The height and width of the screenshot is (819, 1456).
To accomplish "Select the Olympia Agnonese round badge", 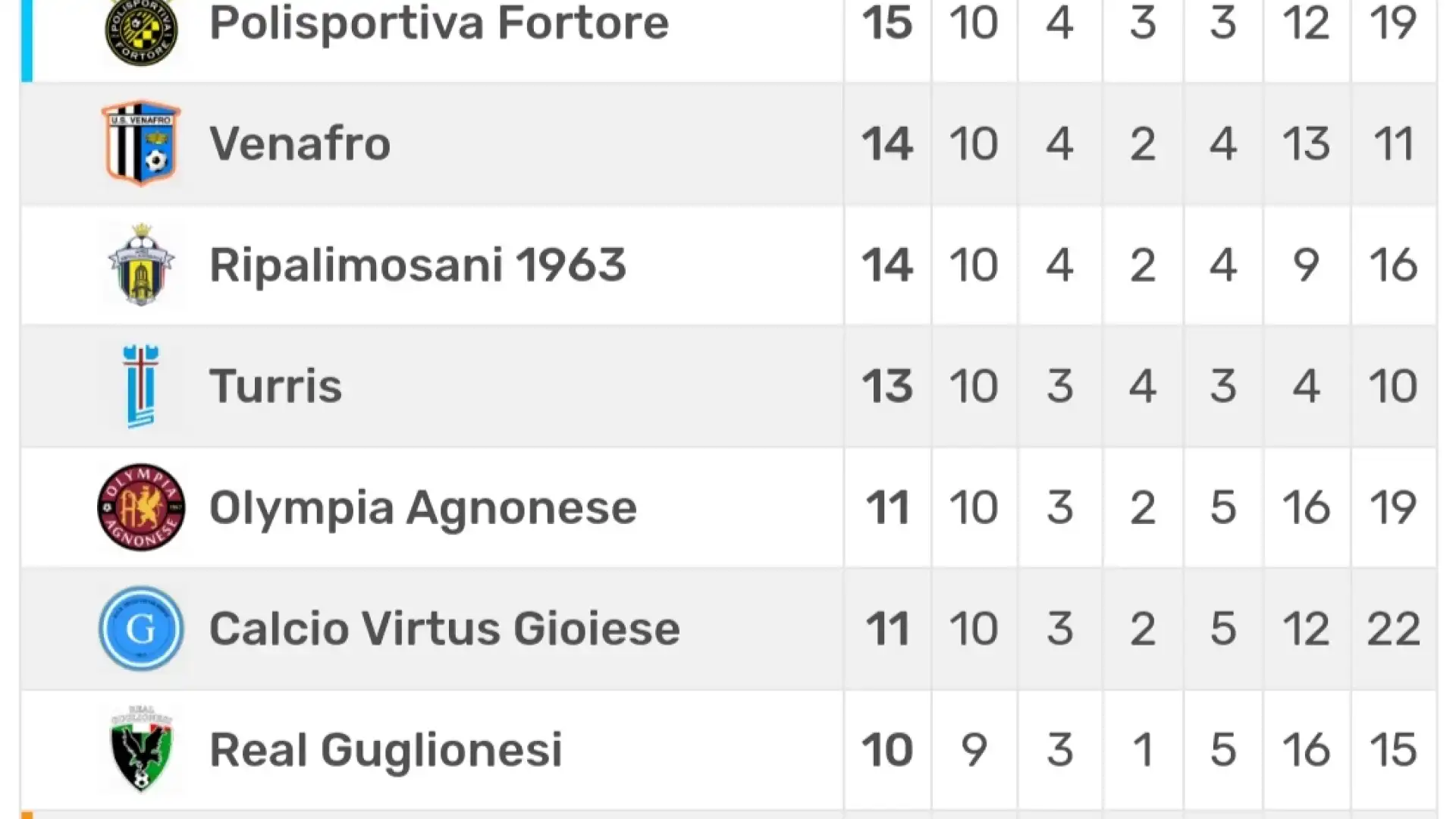I will (141, 507).
